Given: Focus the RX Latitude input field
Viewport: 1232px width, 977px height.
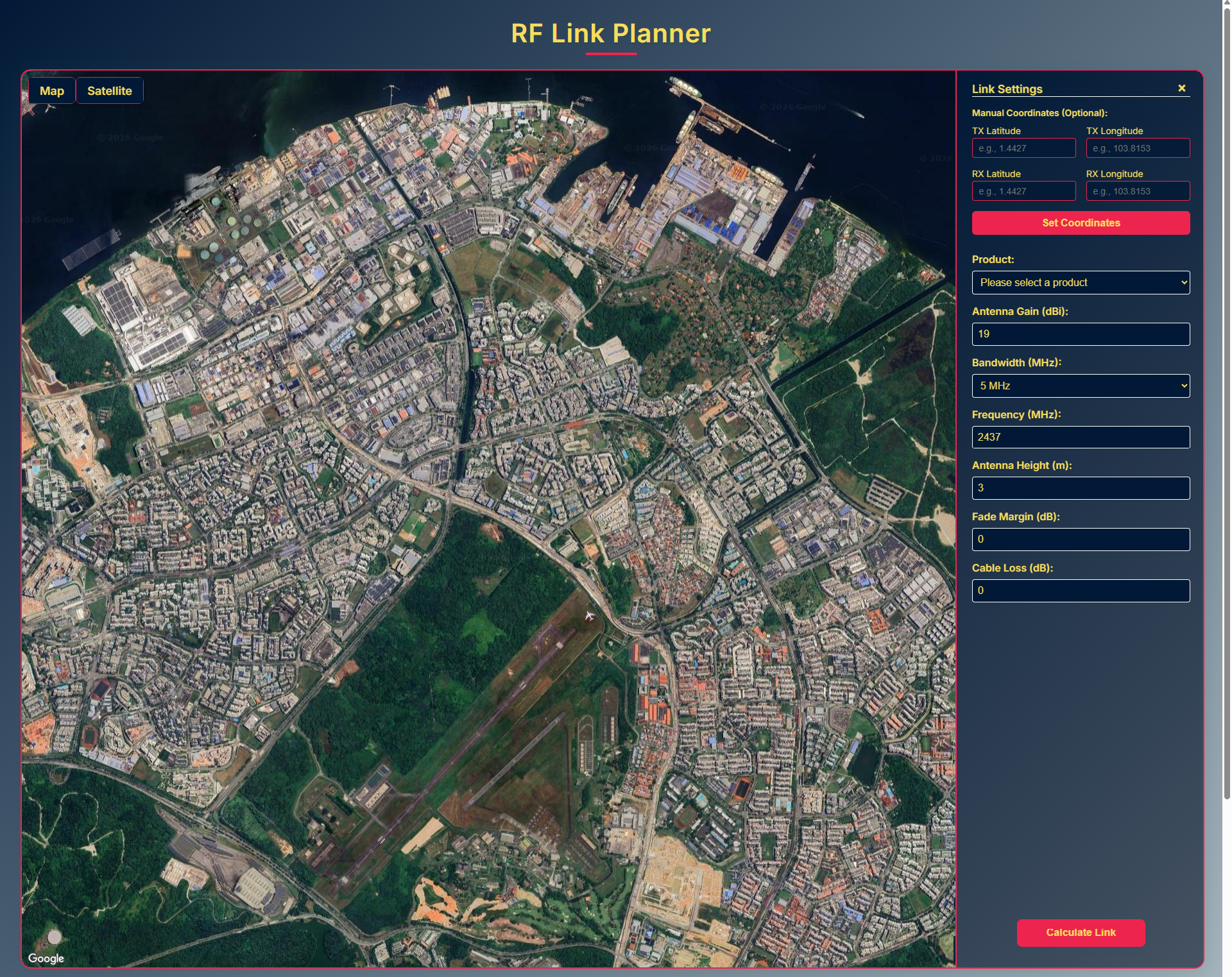Looking at the screenshot, I should pos(1023,191).
